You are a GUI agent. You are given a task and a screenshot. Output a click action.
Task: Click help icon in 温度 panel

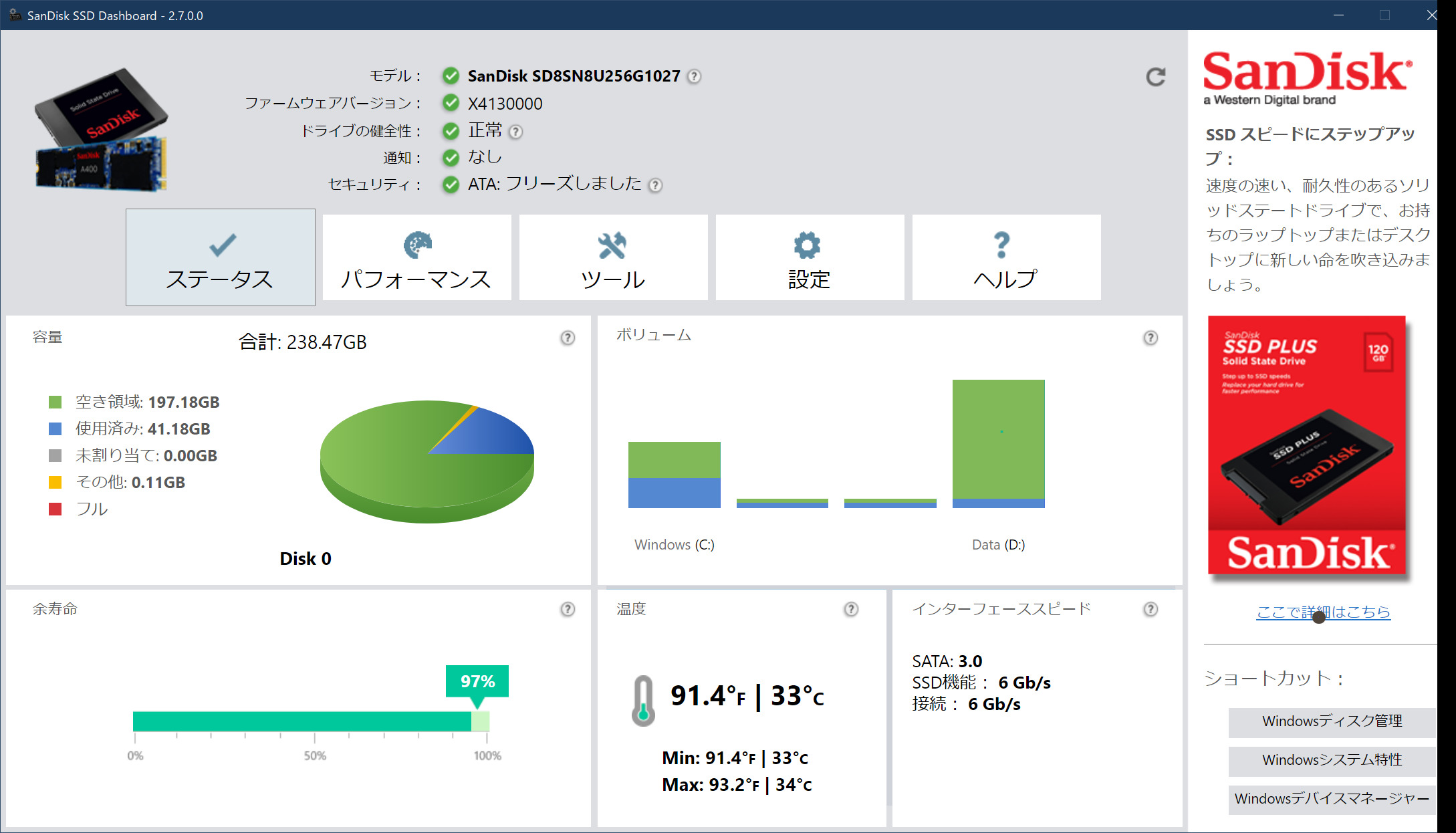pyautogui.click(x=851, y=609)
